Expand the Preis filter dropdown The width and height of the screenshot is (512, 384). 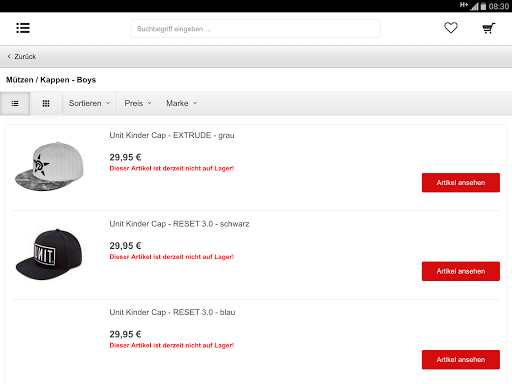pyautogui.click(x=138, y=104)
